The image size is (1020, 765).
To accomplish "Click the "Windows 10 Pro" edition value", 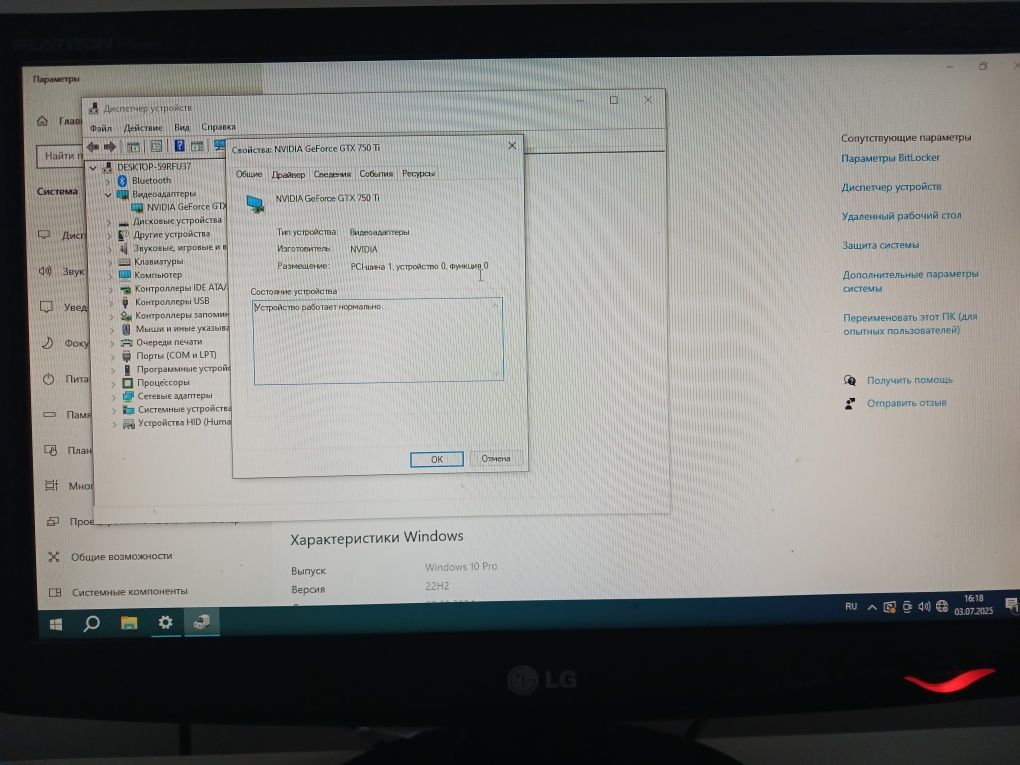I will click(461, 567).
